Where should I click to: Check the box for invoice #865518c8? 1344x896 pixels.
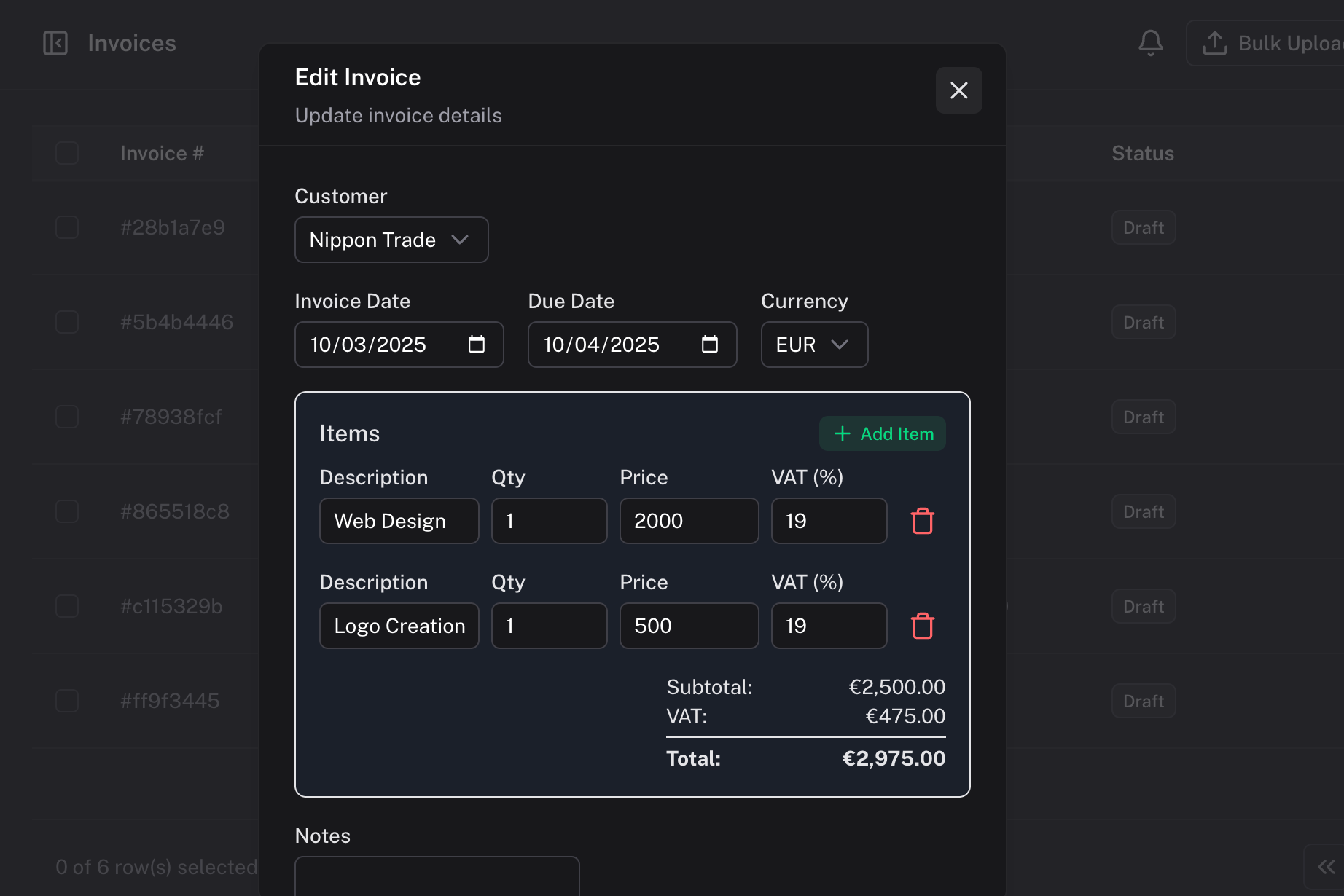(67, 511)
